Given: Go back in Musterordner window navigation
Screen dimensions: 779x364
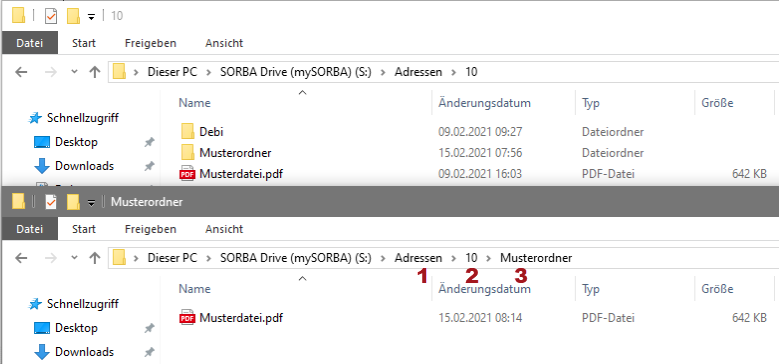Looking at the screenshot, I should [x=21, y=258].
